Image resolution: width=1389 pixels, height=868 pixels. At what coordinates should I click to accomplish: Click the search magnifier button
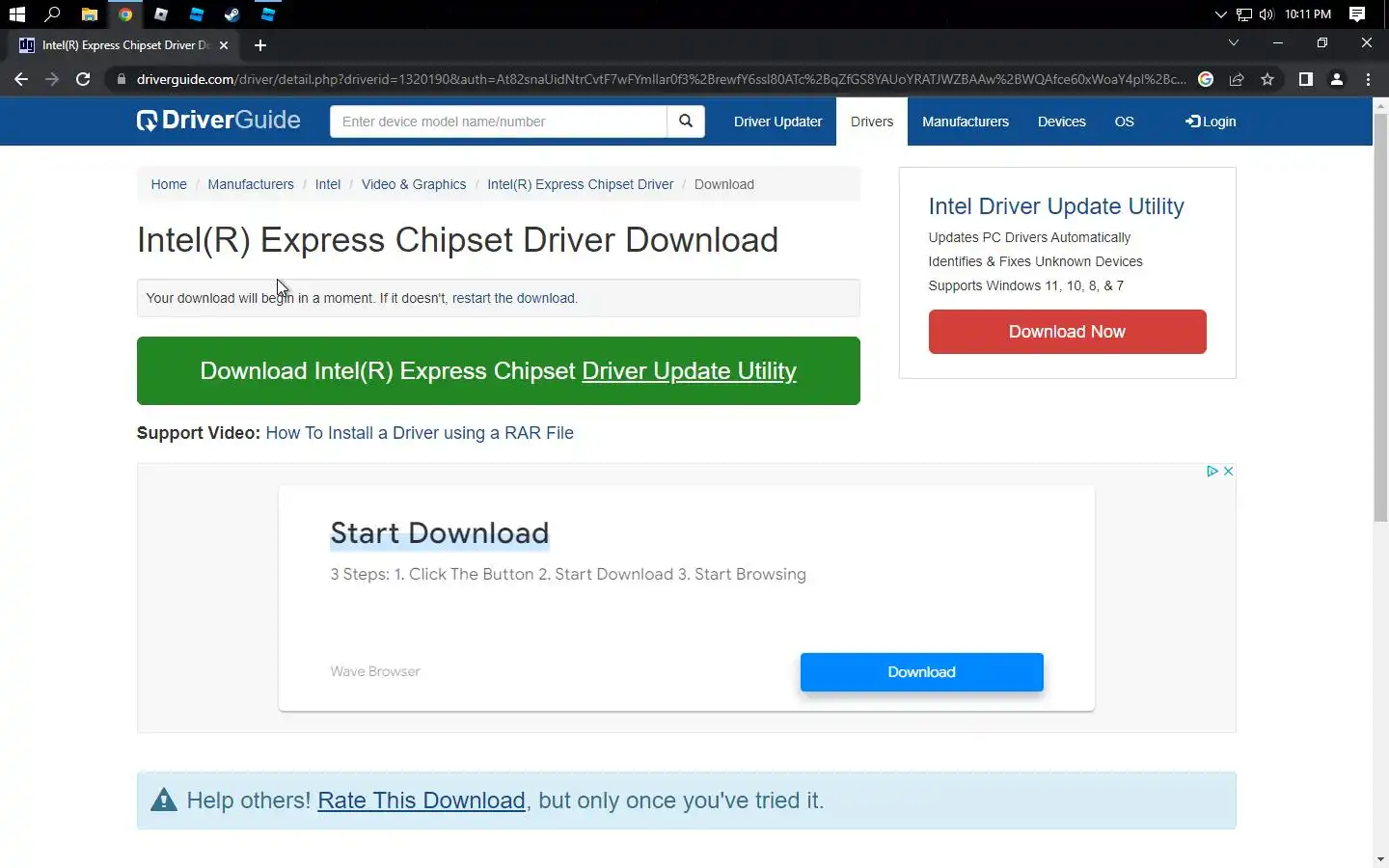[686, 122]
